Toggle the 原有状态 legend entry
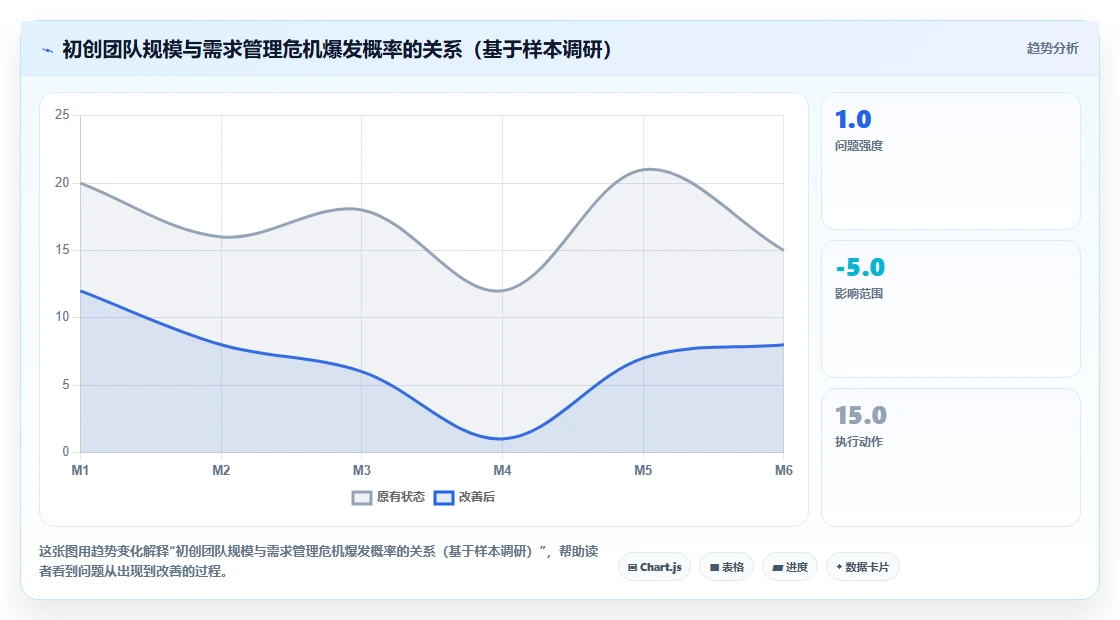Screen dimensions: 1120x620 (389, 497)
